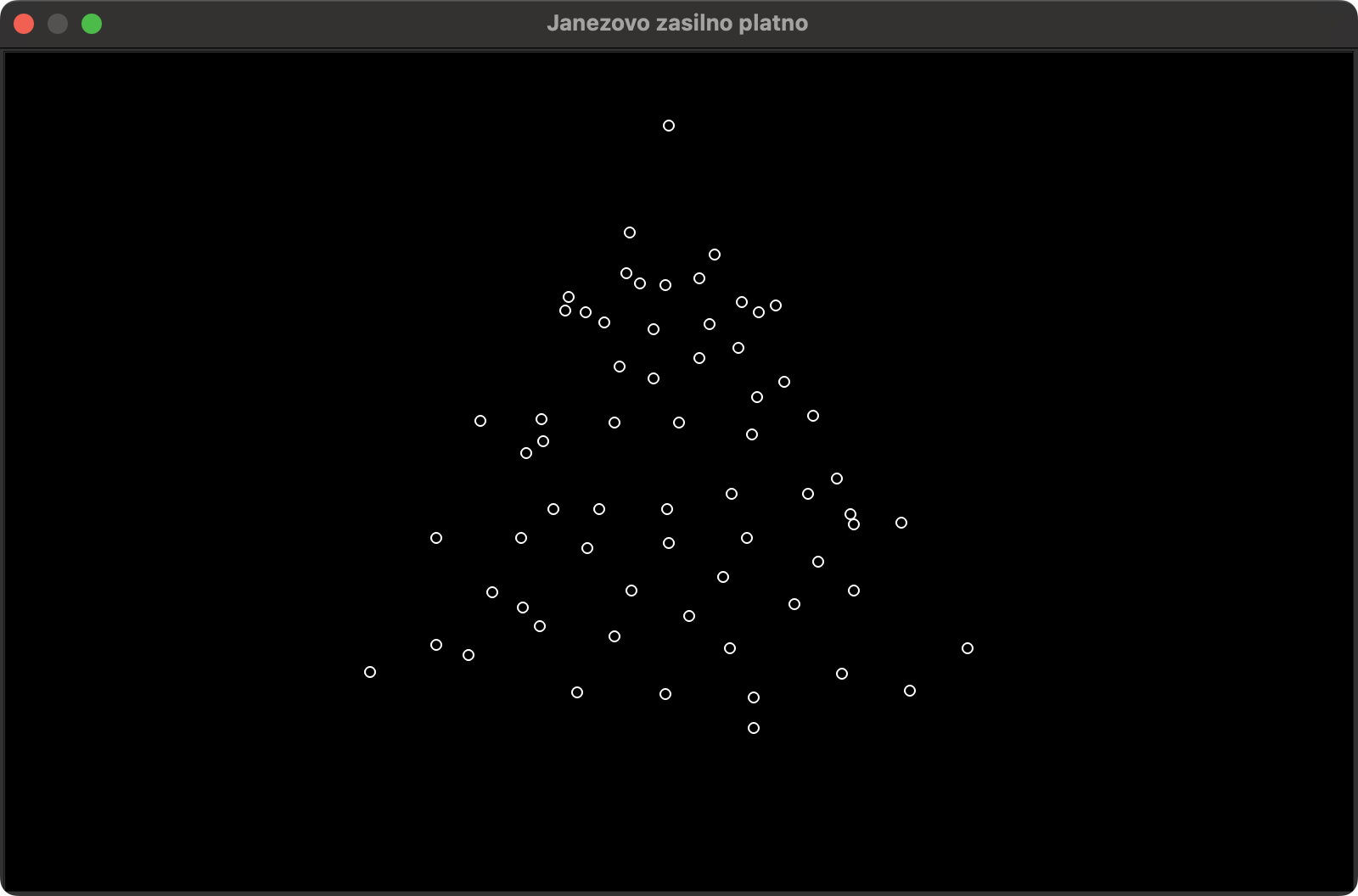Screen dimensions: 1358x896
Task: Select the rightmost circle on the canvas
Action: [x=968, y=648]
